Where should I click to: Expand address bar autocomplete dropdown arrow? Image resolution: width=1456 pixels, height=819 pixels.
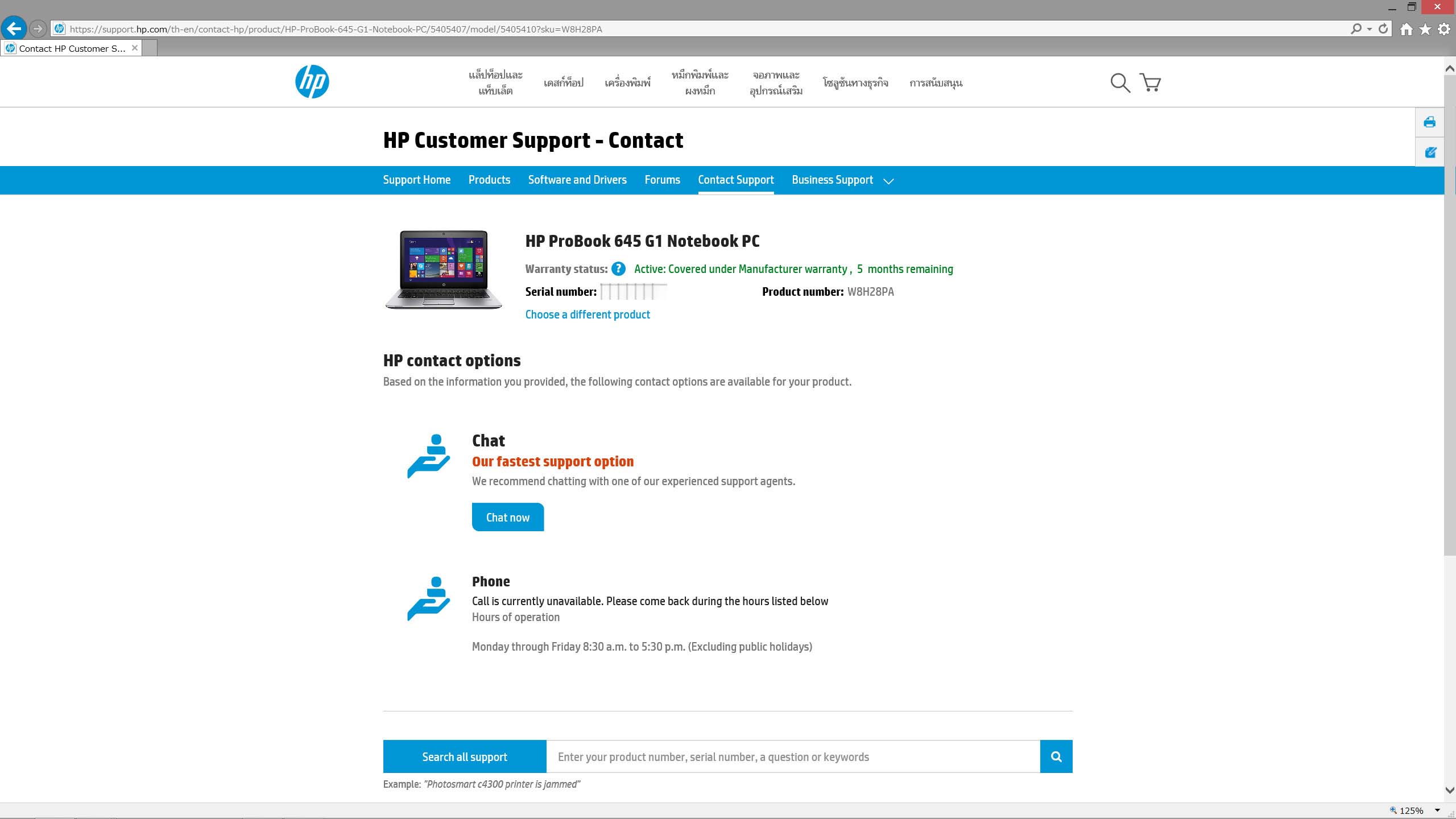coord(1370,29)
